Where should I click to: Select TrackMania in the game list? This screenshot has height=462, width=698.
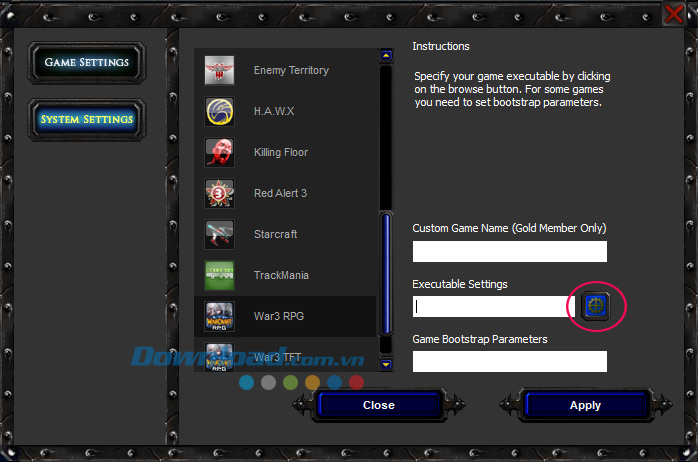[x=285, y=275]
